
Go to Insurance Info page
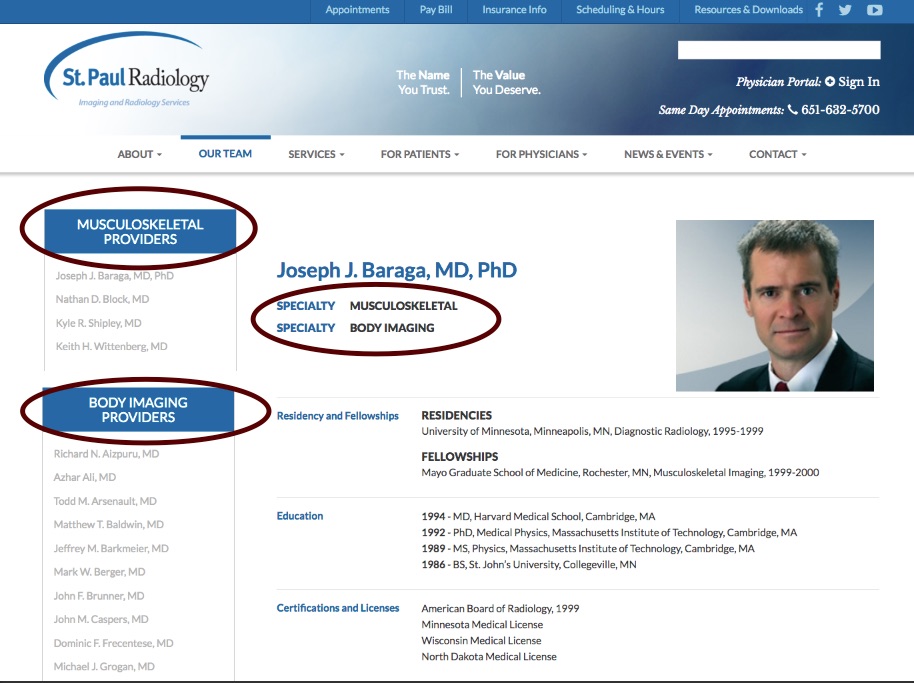(x=514, y=10)
